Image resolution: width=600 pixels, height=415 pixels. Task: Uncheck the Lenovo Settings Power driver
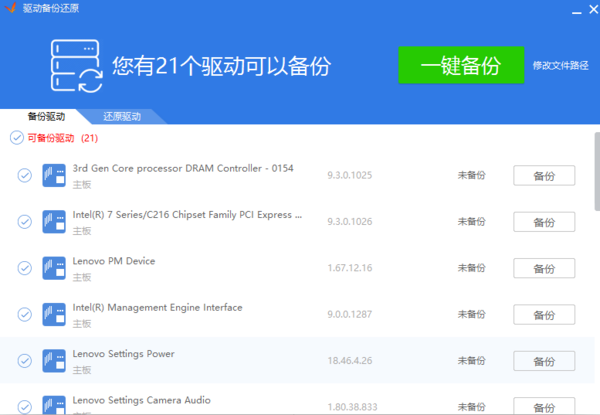[x=25, y=361]
